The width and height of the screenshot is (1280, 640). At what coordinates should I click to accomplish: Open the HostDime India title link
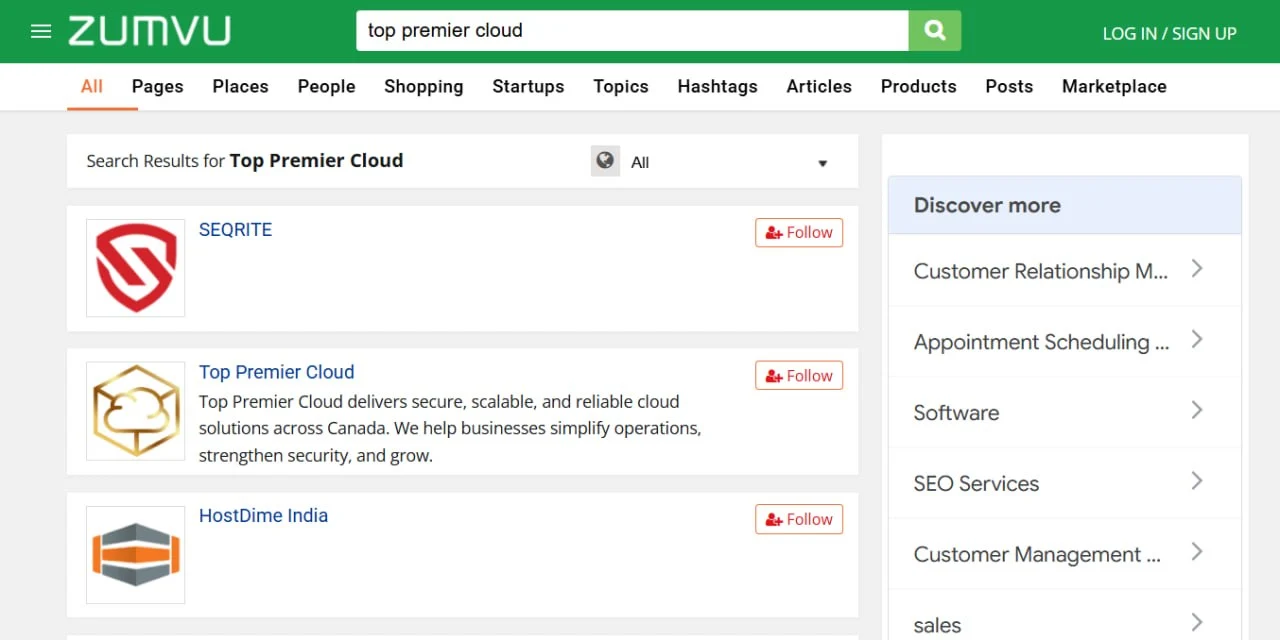(263, 515)
